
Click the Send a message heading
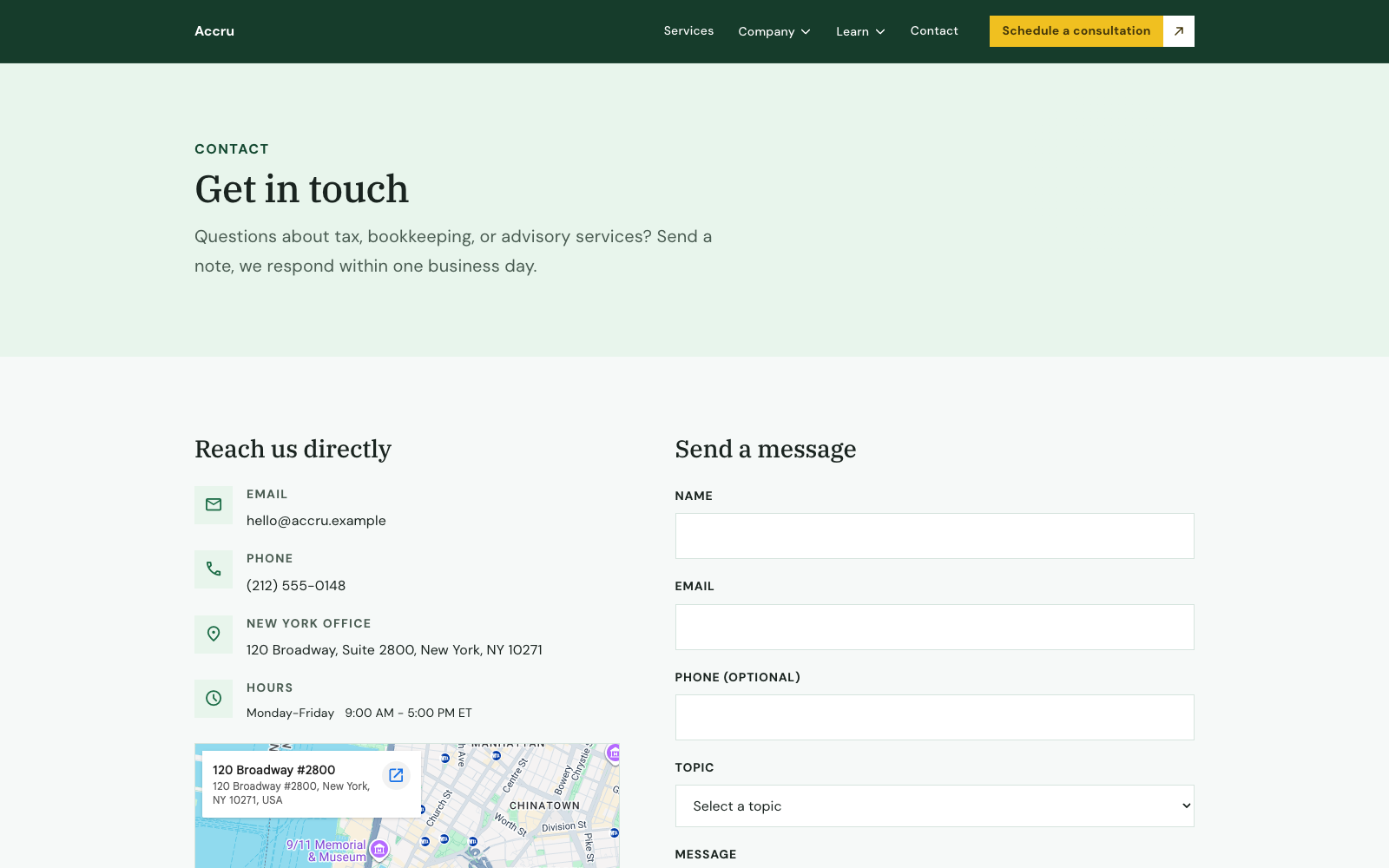point(766,450)
